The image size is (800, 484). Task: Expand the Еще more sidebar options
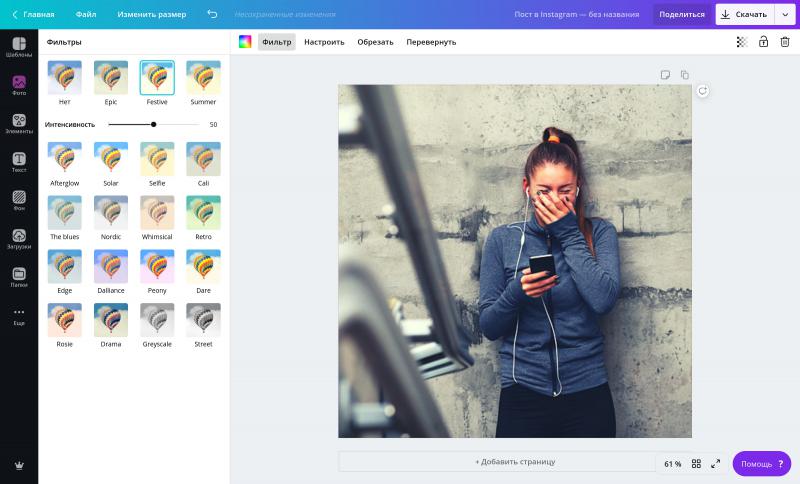(x=19, y=316)
